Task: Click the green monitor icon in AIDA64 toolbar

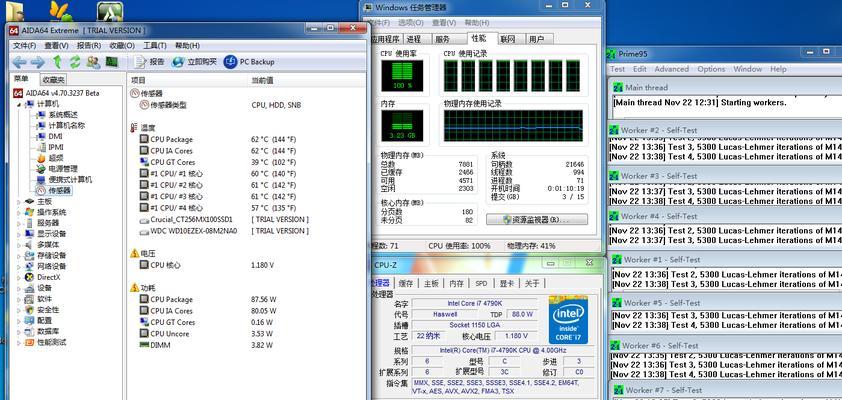Action: [x=112, y=62]
